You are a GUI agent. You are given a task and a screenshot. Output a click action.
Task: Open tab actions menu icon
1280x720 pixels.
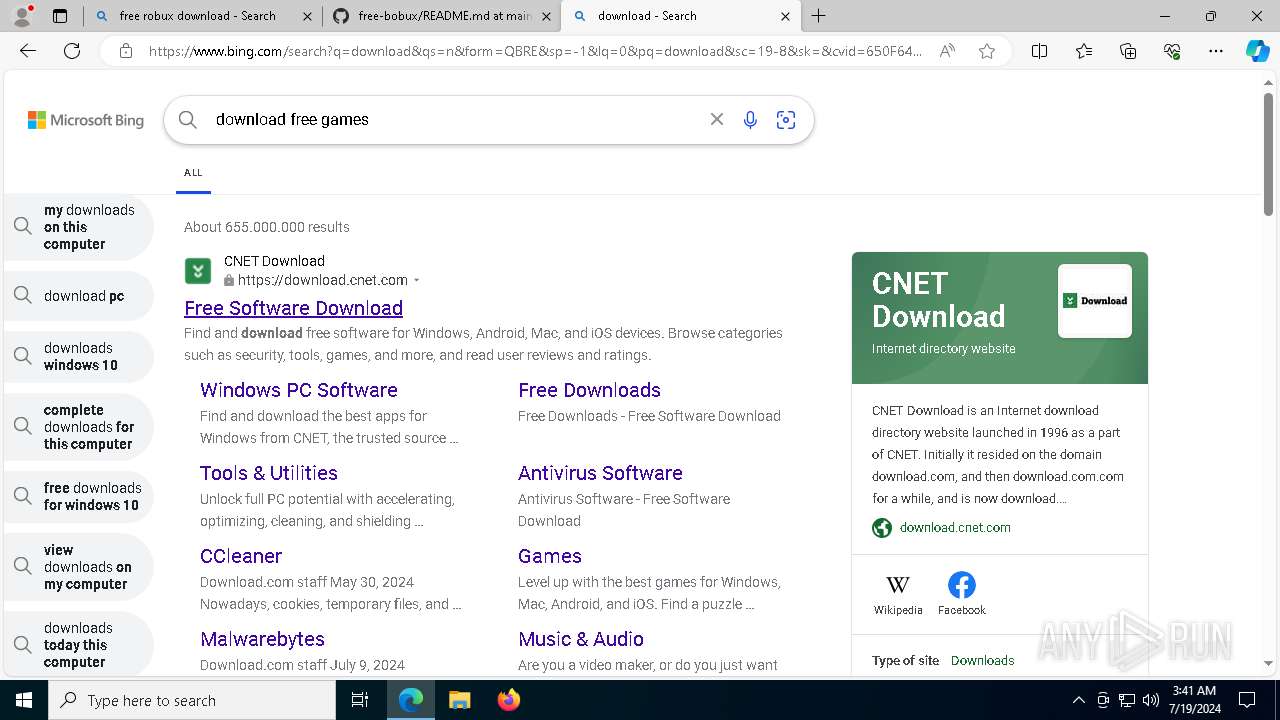[60, 16]
